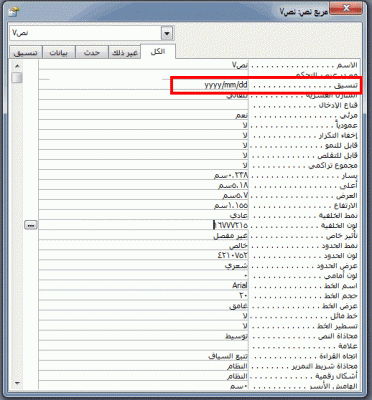
Task: Click the vertical scrollbar thumb
Action: click(17, 78)
